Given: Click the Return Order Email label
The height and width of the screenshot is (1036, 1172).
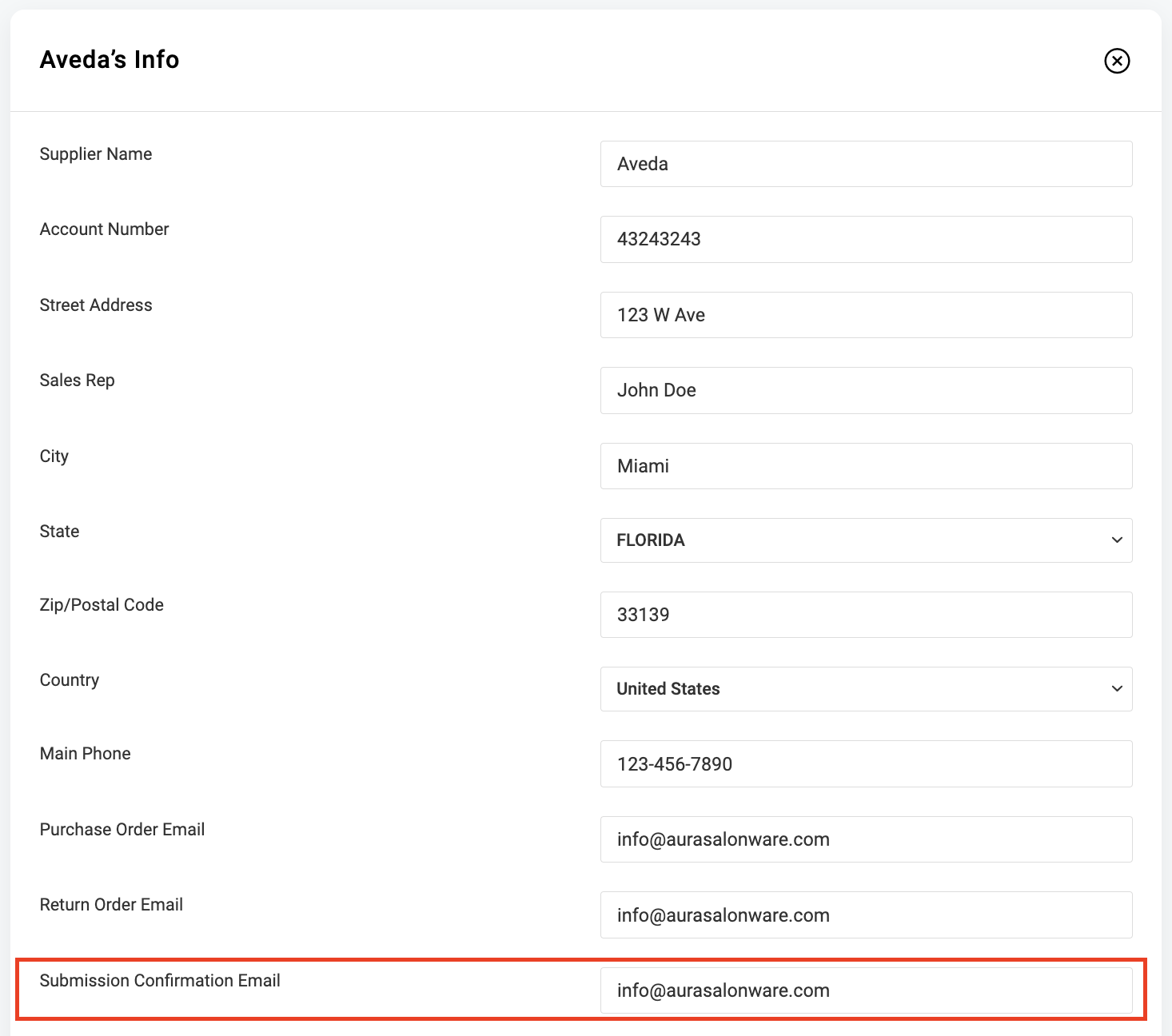Looking at the screenshot, I should tap(112, 905).
